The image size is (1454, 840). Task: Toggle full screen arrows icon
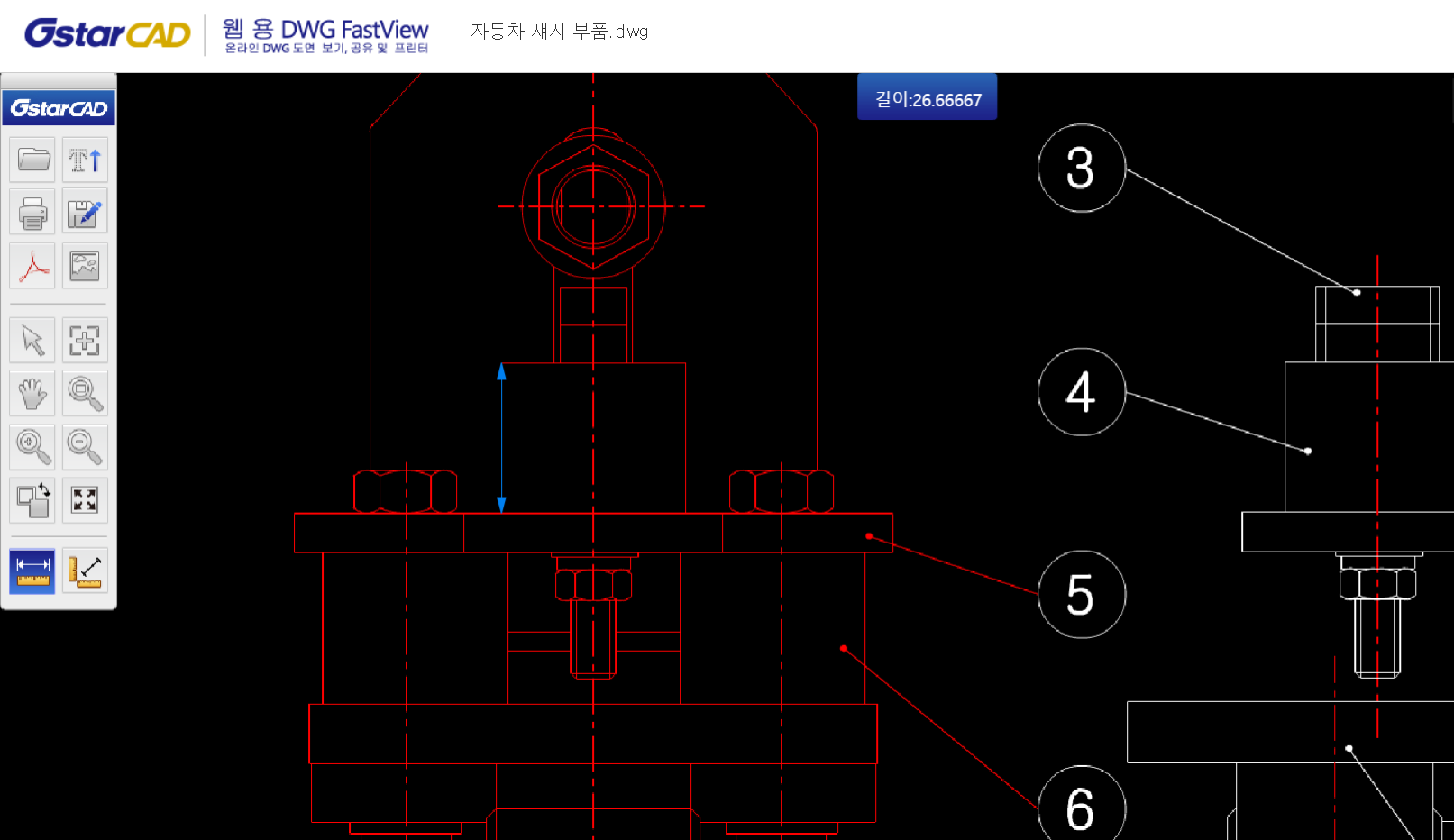click(x=85, y=500)
